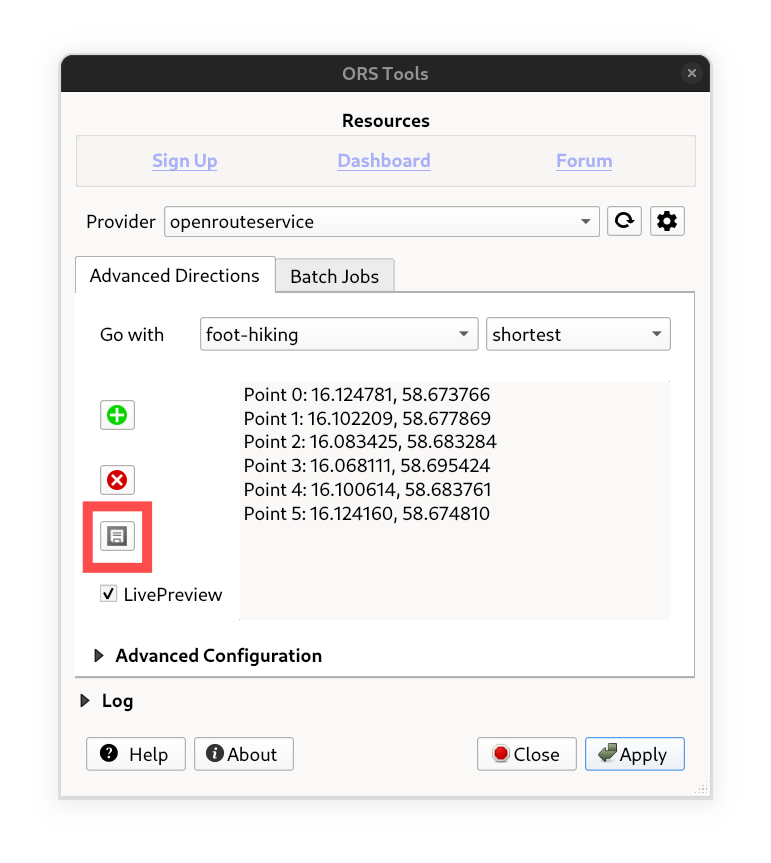Viewport: 771px width, 863px height.
Task: Click the red clear waypoints icon
Action: [117, 480]
